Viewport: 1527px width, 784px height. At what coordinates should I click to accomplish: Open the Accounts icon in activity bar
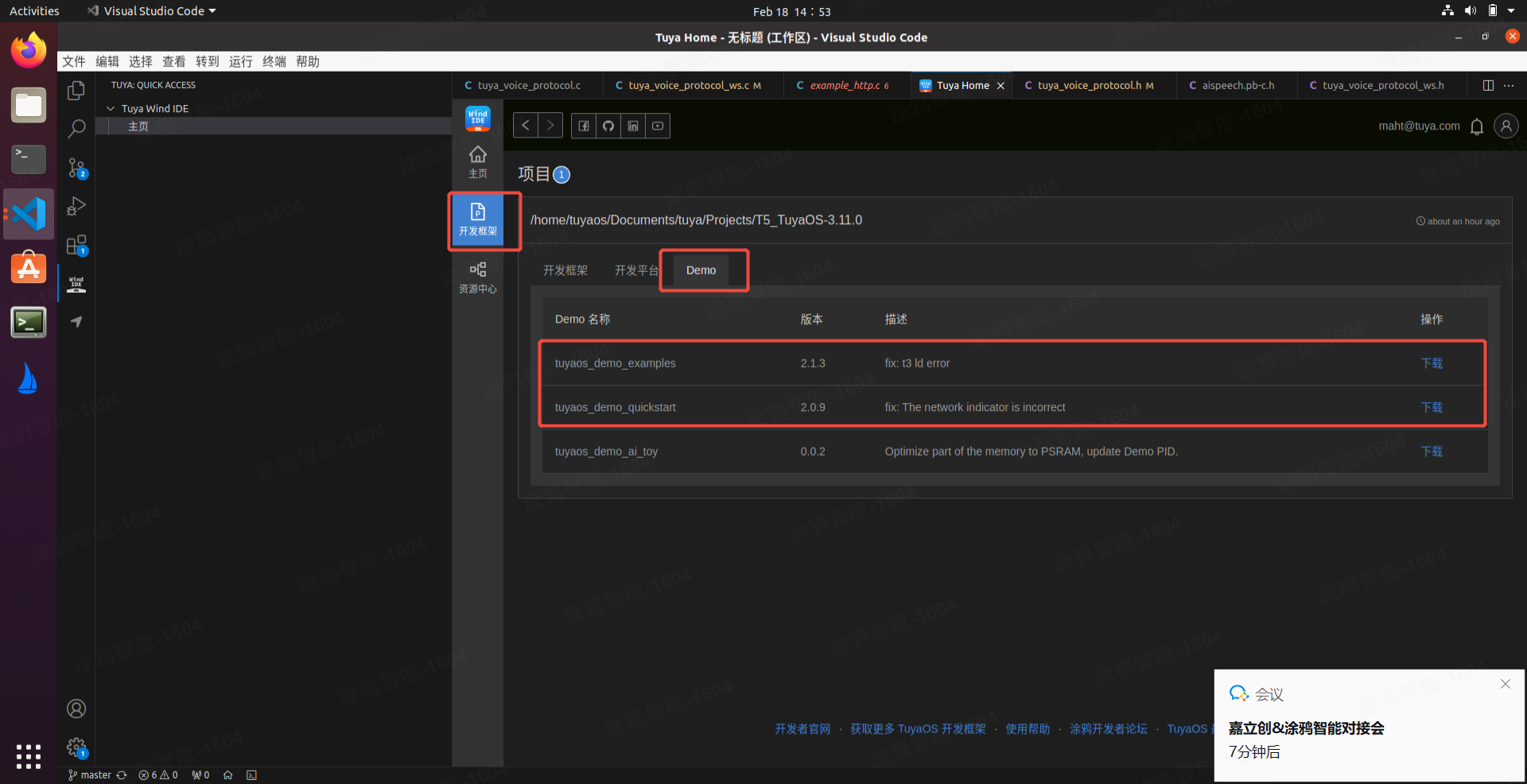[x=76, y=708]
